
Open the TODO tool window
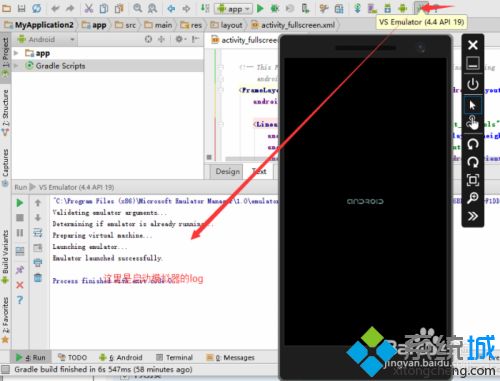point(72,358)
